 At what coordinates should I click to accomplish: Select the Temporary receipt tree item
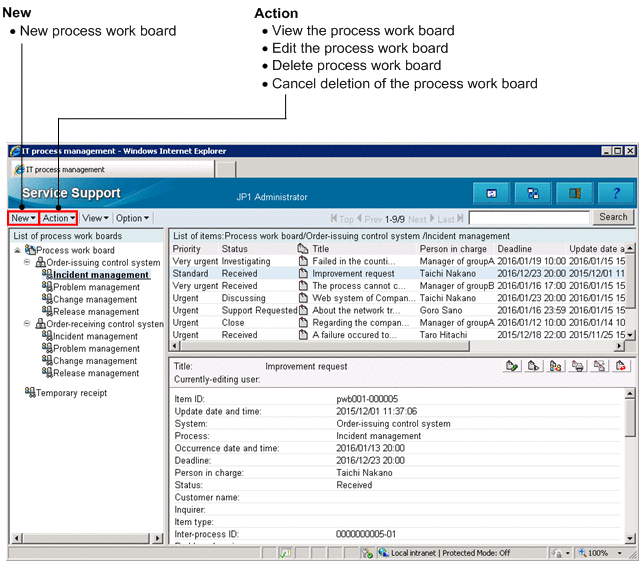(71, 393)
